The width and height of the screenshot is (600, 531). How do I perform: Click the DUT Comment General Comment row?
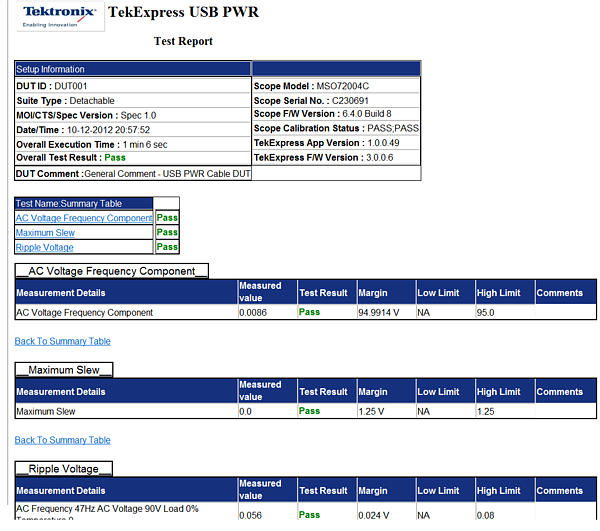(x=132, y=174)
